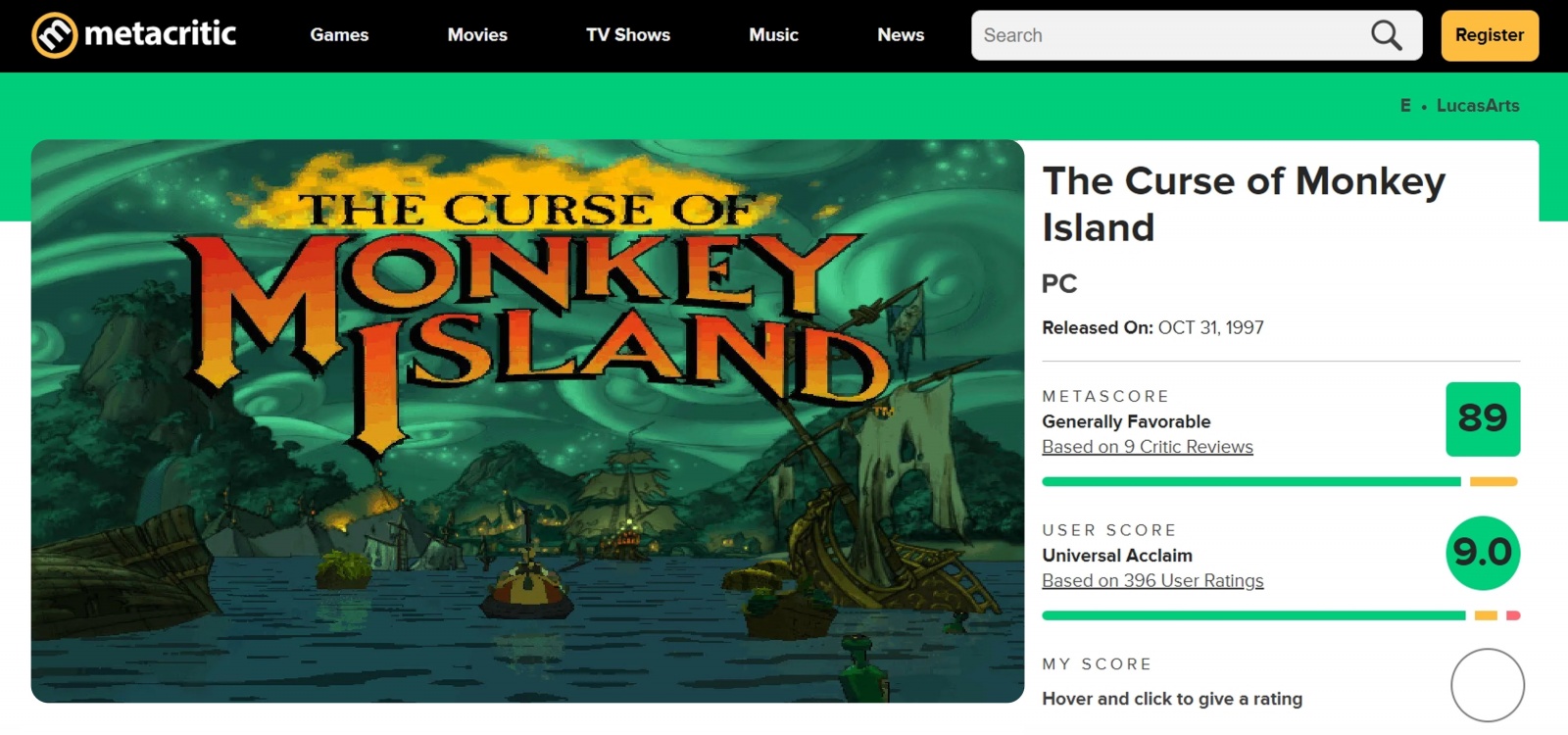Click the Metacritic logo icon
The width and height of the screenshot is (1568, 735).
tap(54, 35)
